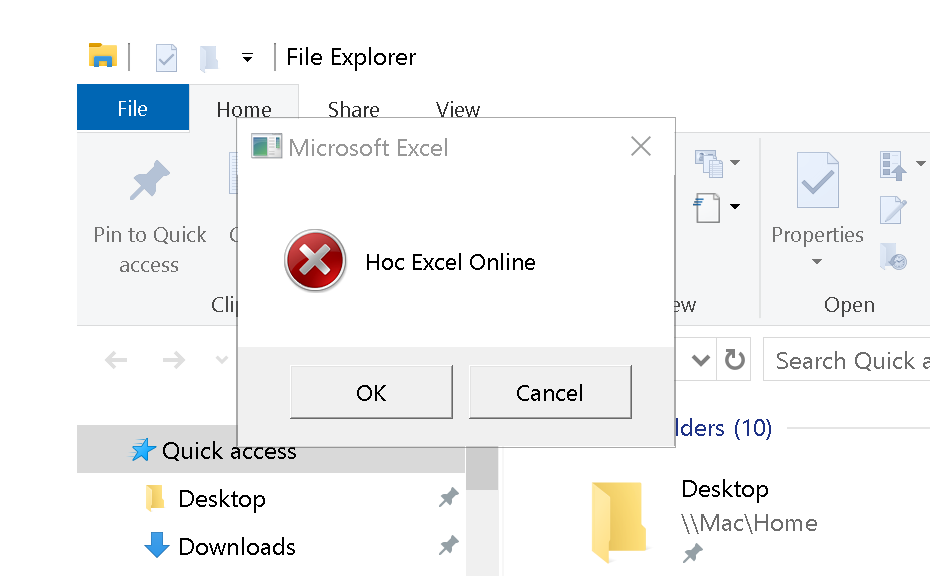The width and height of the screenshot is (930, 576).
Task: Click inside the Search Quick access field
Action: [x=860, y=359]
